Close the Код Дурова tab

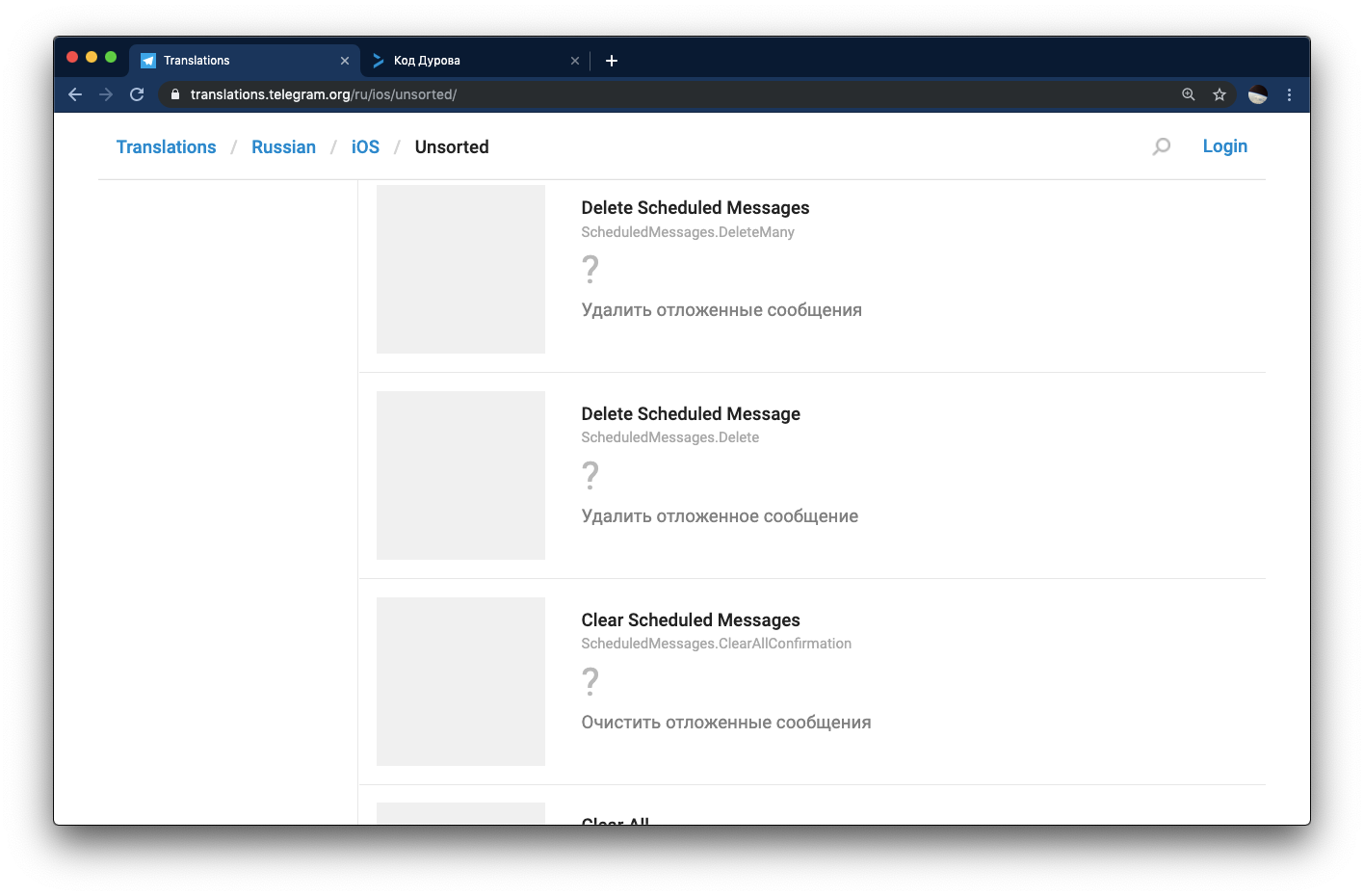(x=575, y=61)
